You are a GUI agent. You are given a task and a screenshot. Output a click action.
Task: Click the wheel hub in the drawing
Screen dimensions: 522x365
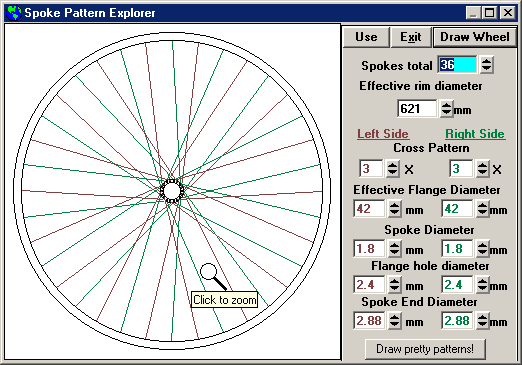[172, 191]
